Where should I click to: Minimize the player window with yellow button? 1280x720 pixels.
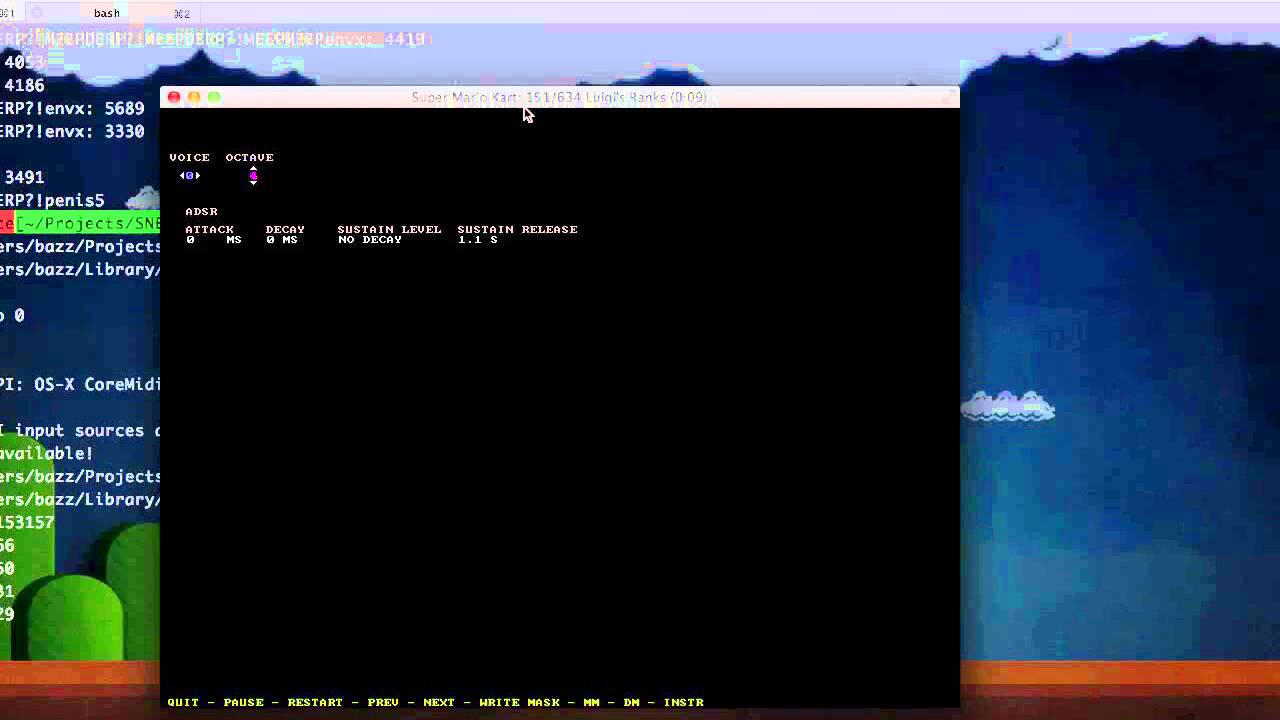coord(194,97)
